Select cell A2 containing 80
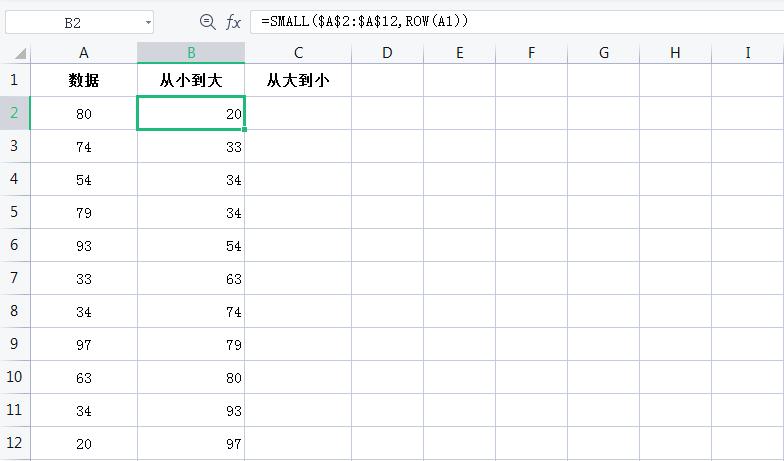 [x=84, y=113]
